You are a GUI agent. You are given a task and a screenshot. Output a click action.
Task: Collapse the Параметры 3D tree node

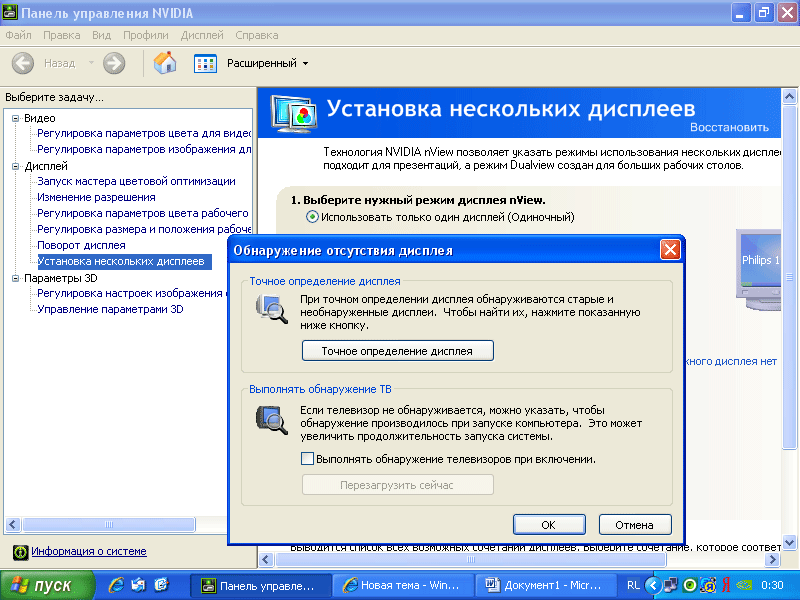15,278
